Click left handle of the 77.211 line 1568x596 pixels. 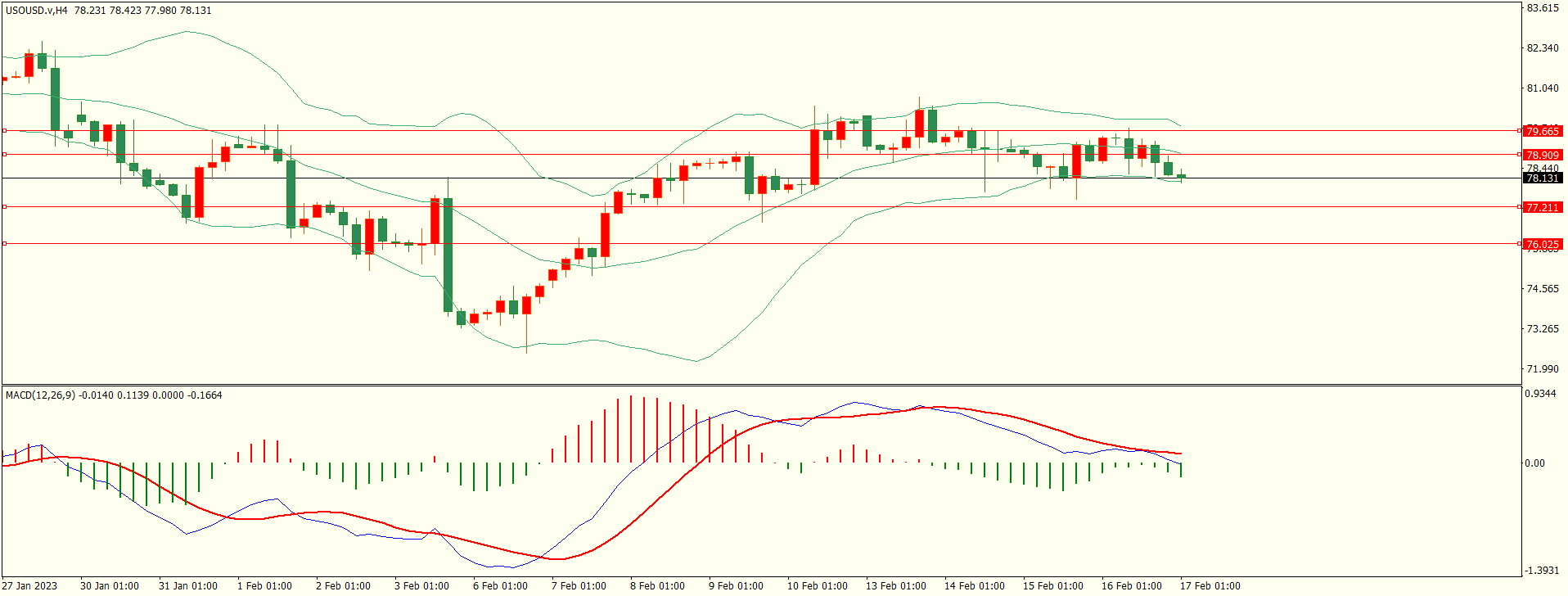coord(5,207)
